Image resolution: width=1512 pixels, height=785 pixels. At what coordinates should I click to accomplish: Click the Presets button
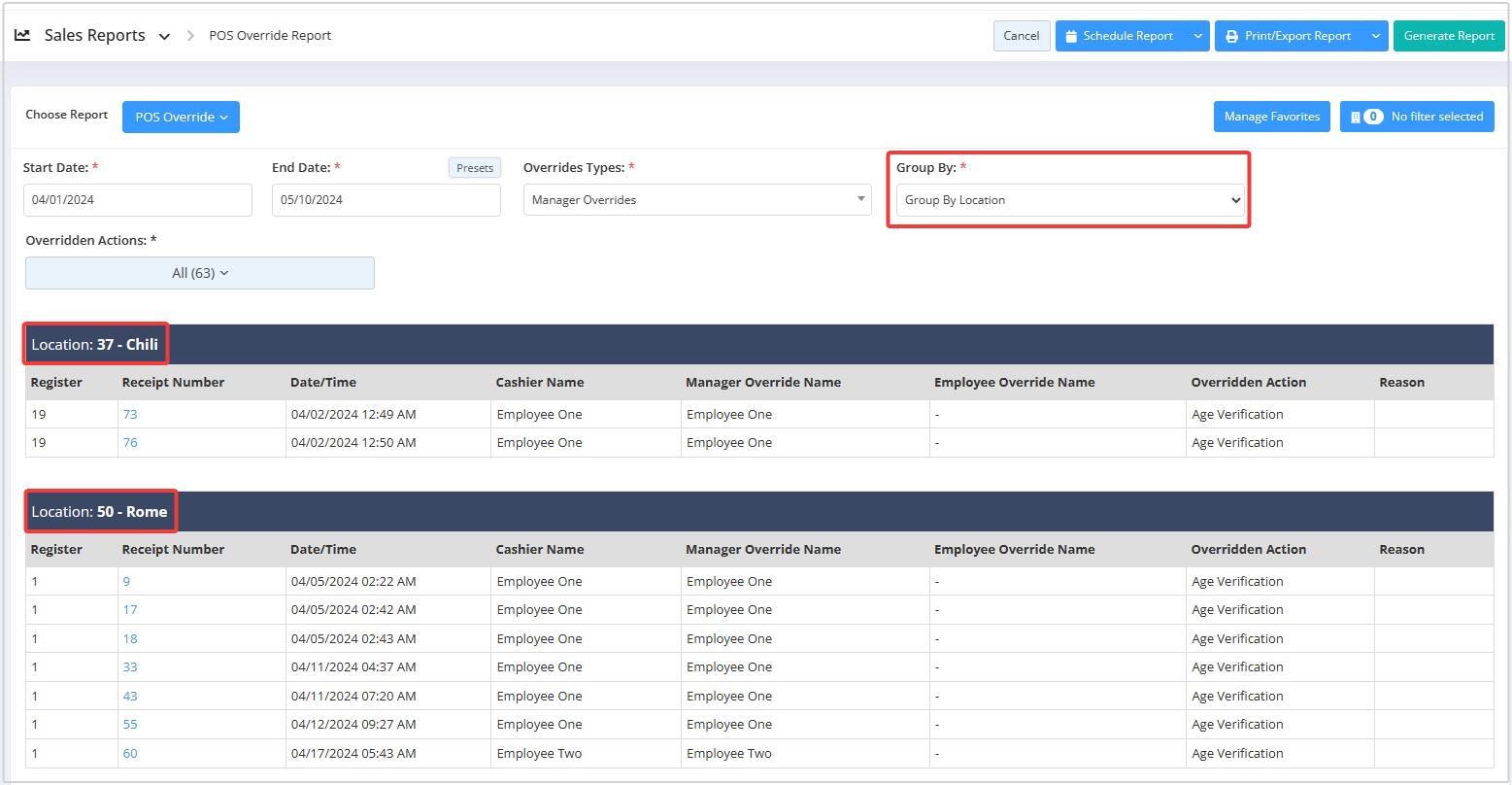[x=475, y=168]
